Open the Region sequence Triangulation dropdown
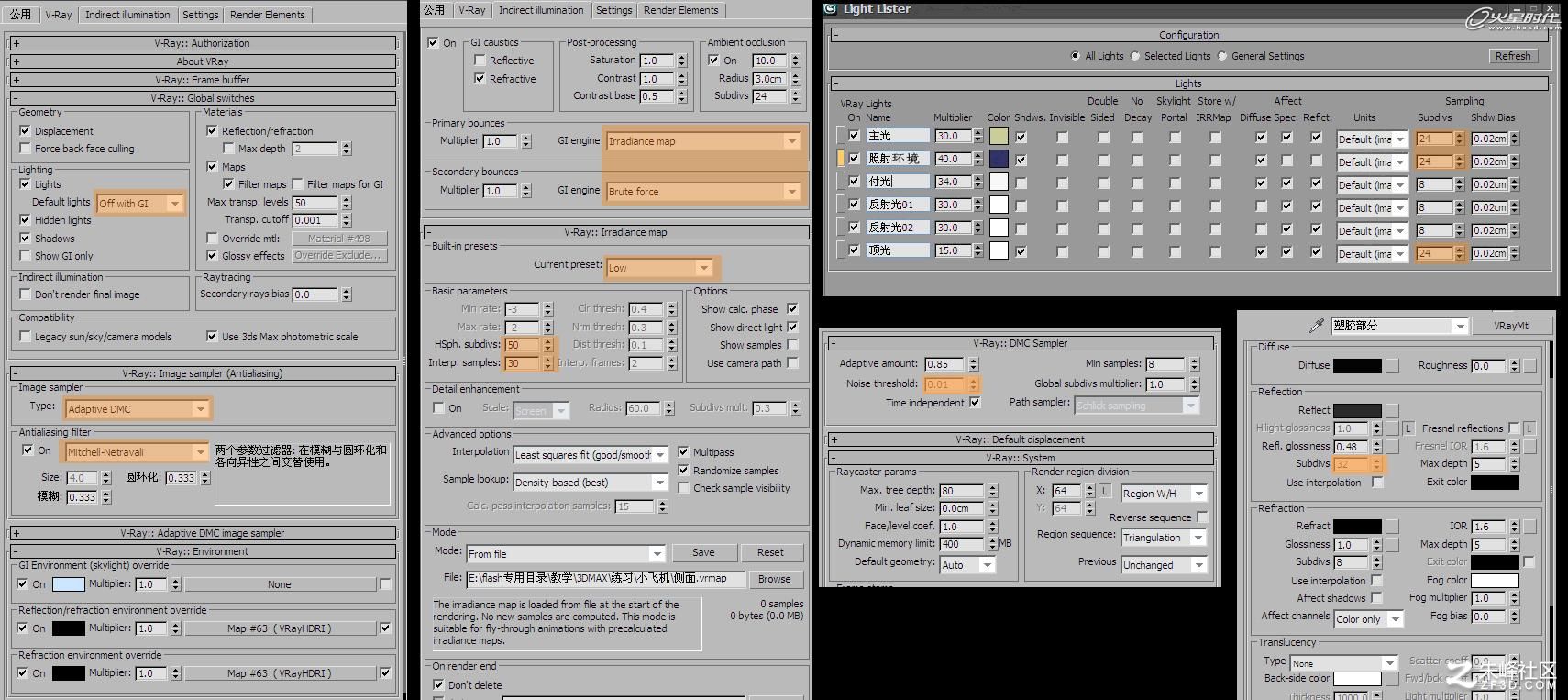The image size is (1568, 700). (1164, 539)
